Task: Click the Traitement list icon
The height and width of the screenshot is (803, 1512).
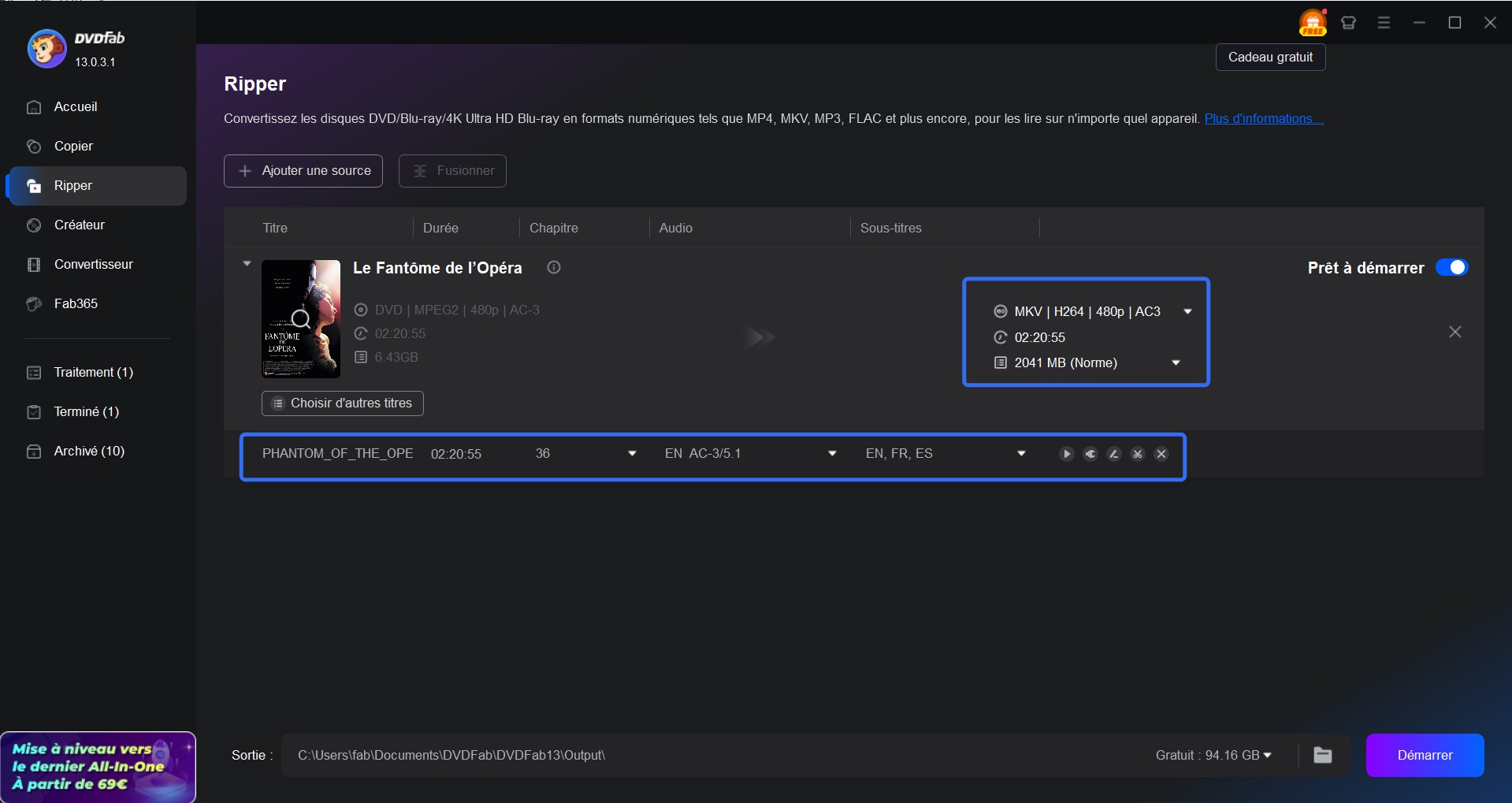Action: 34,373
